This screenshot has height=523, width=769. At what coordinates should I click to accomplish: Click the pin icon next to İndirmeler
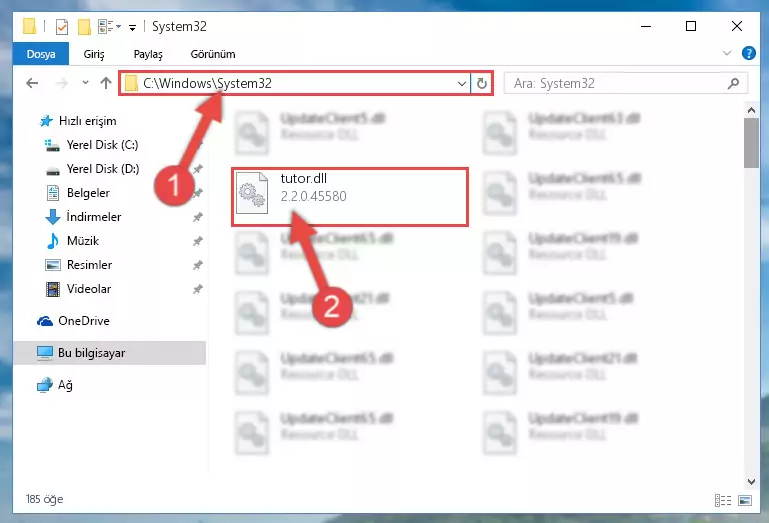click(198, 217)
